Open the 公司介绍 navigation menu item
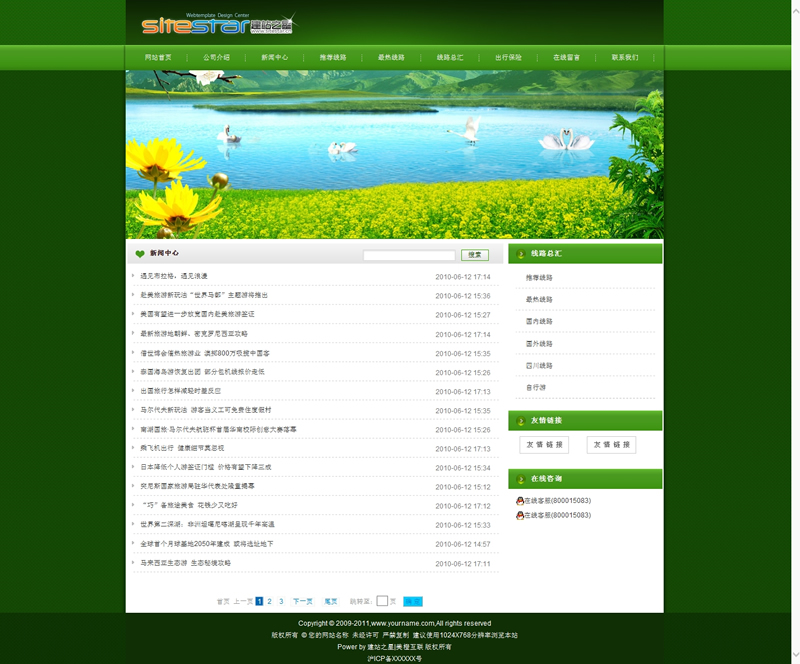This screenshot has width=800, height=664. (x=216, y=58)
